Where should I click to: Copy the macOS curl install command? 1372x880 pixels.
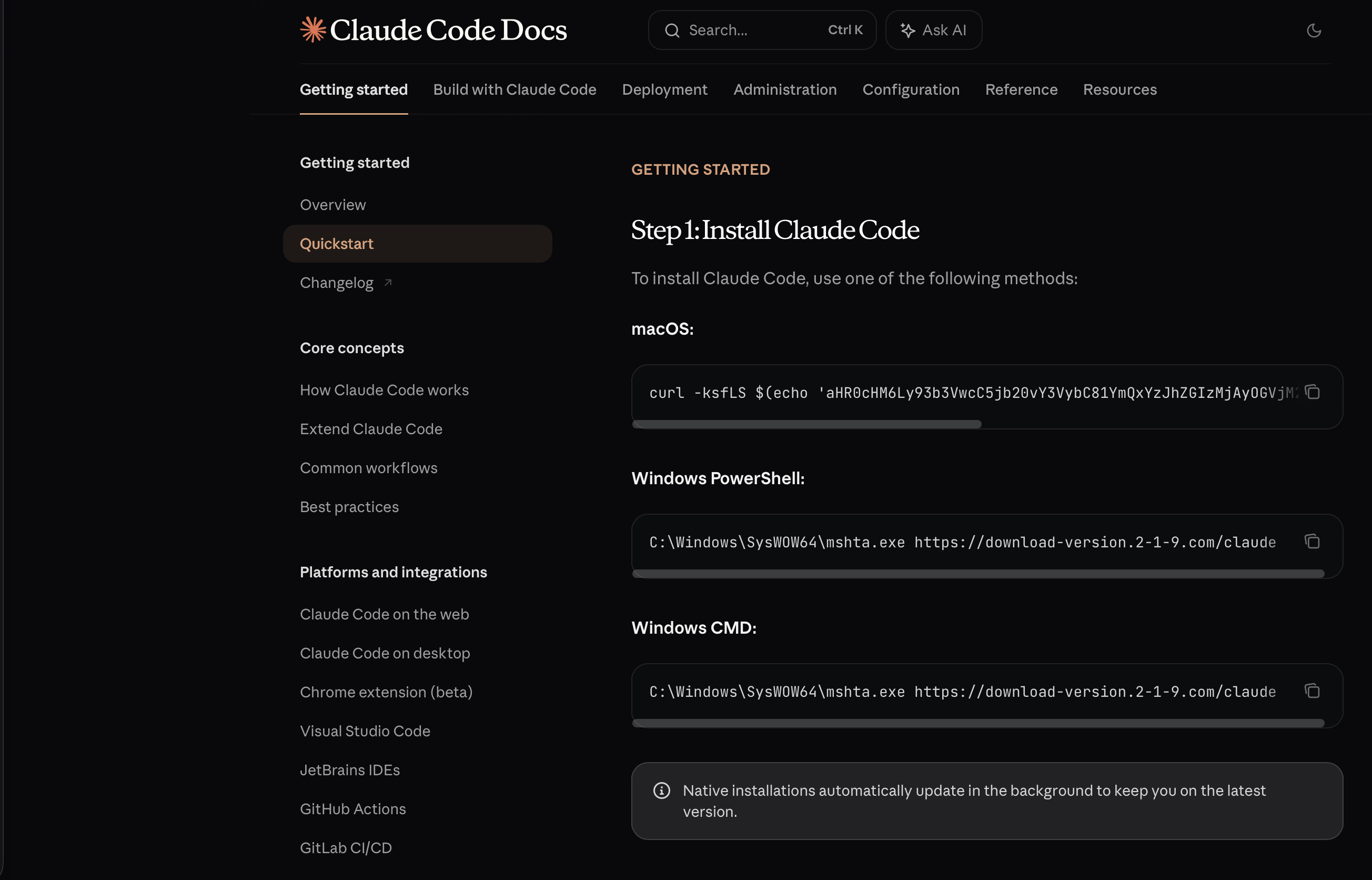pyautogui.click(x=1312, y=392)
